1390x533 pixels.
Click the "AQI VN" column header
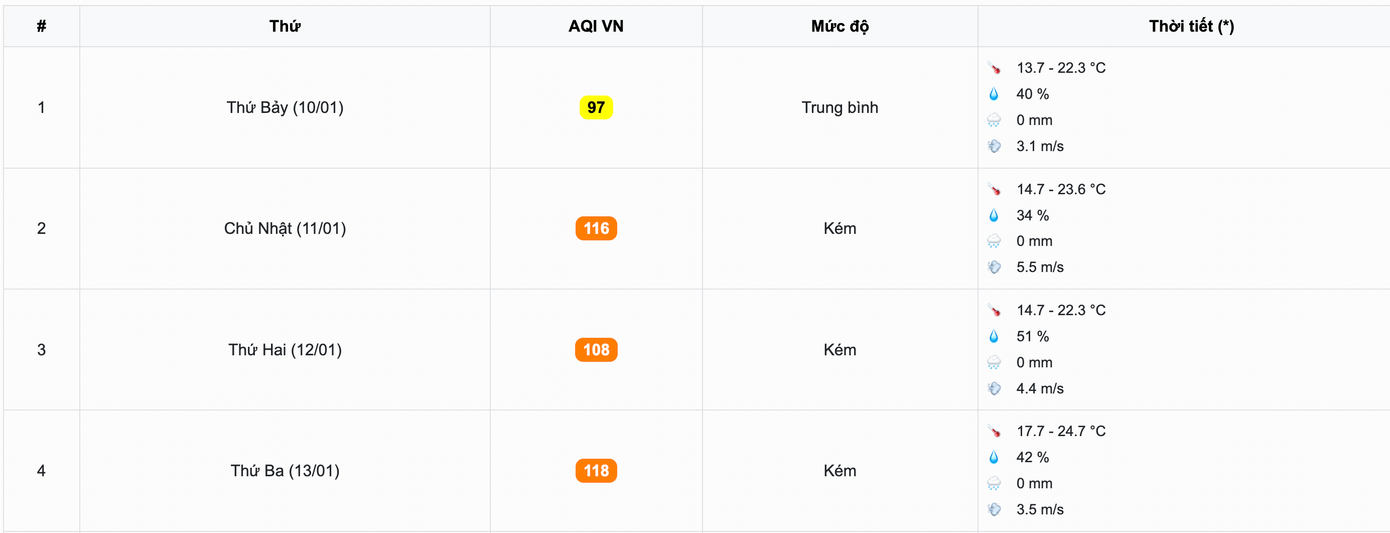596,26
